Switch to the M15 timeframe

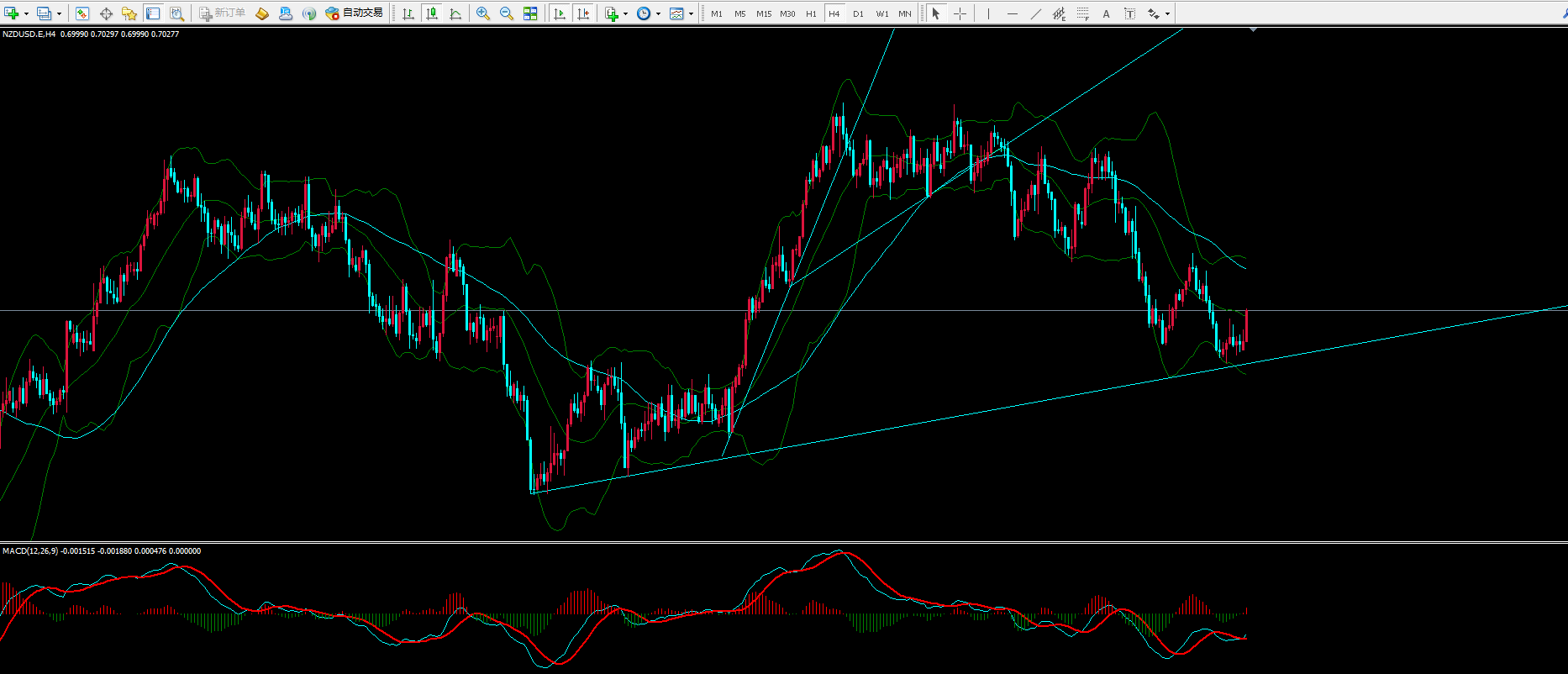pos(763,13)
